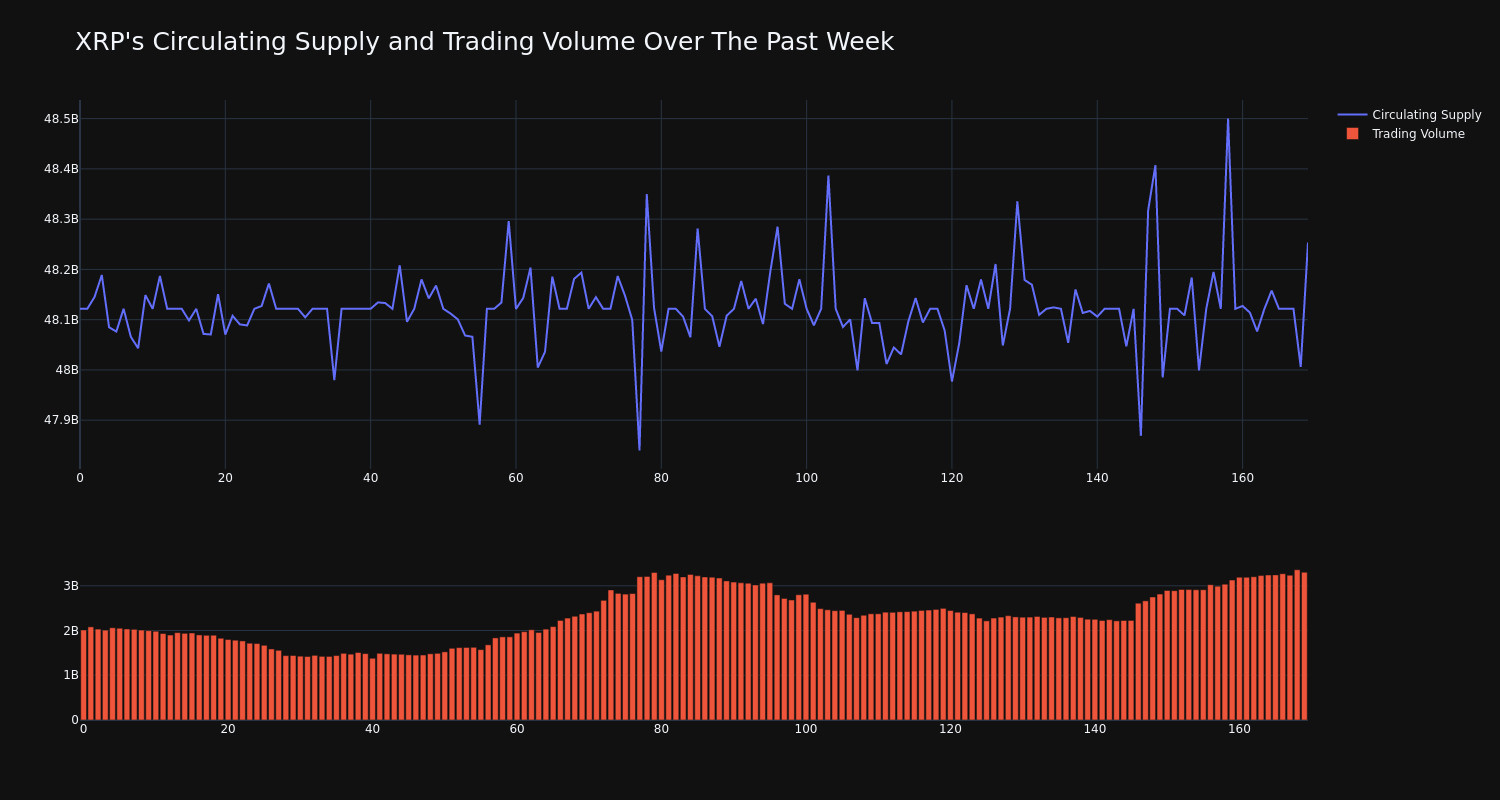Screen dimensions: 1500x800
Task: Click the 120 tick on volume chart x-axis
Action: pyautogui.click(x=950, y=729)
